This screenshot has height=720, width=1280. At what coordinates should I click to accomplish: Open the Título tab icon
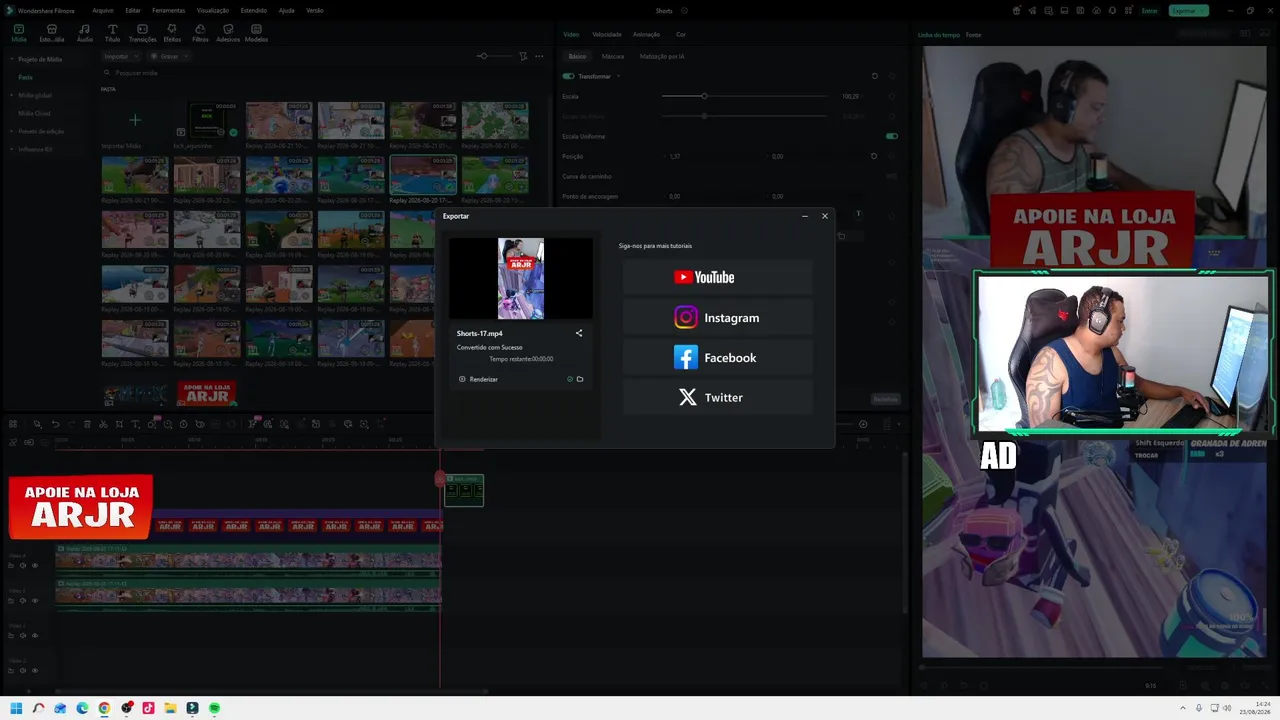coord(112,33)
